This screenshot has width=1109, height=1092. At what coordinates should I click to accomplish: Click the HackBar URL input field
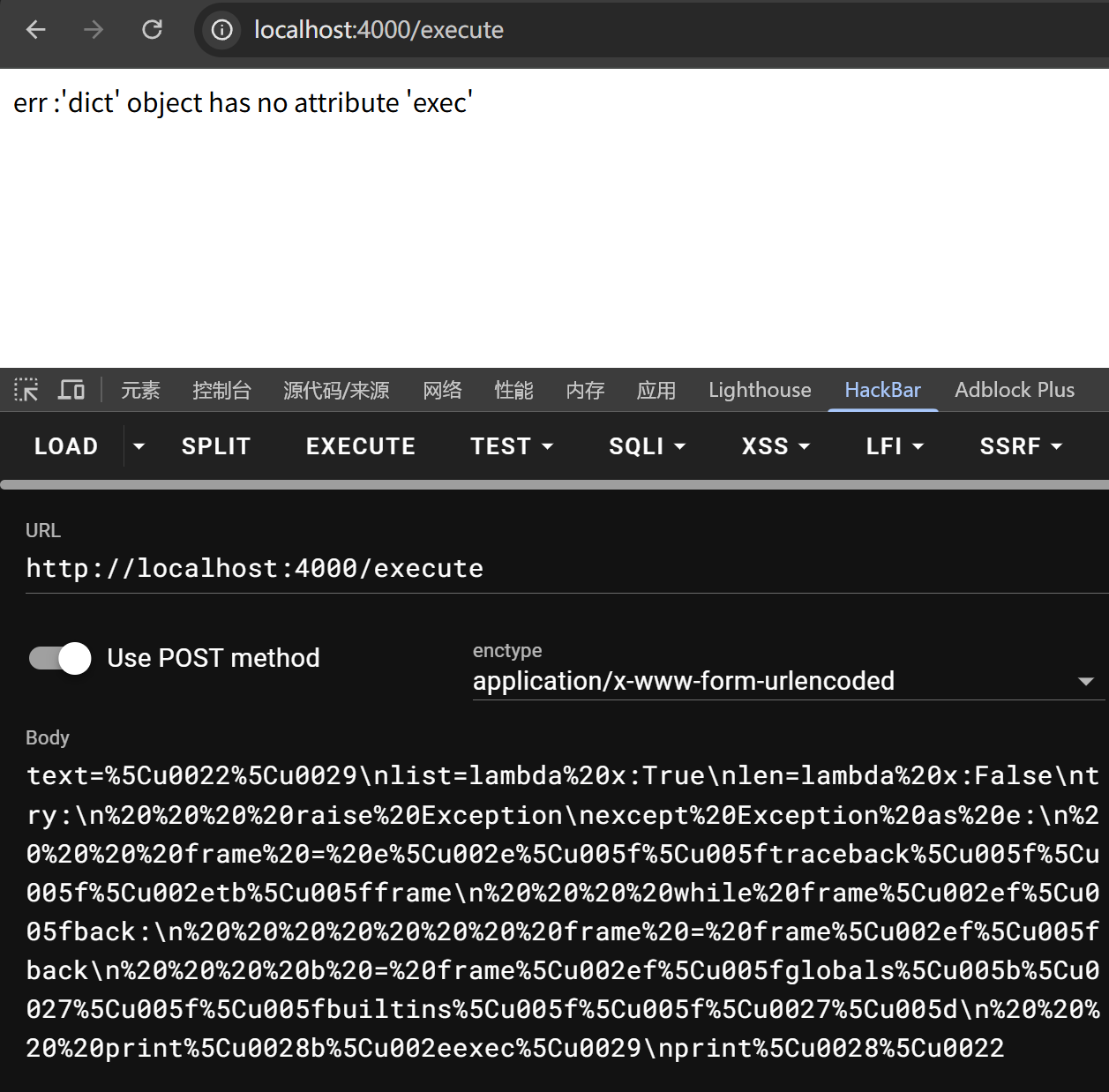click(x=565, y=569)
